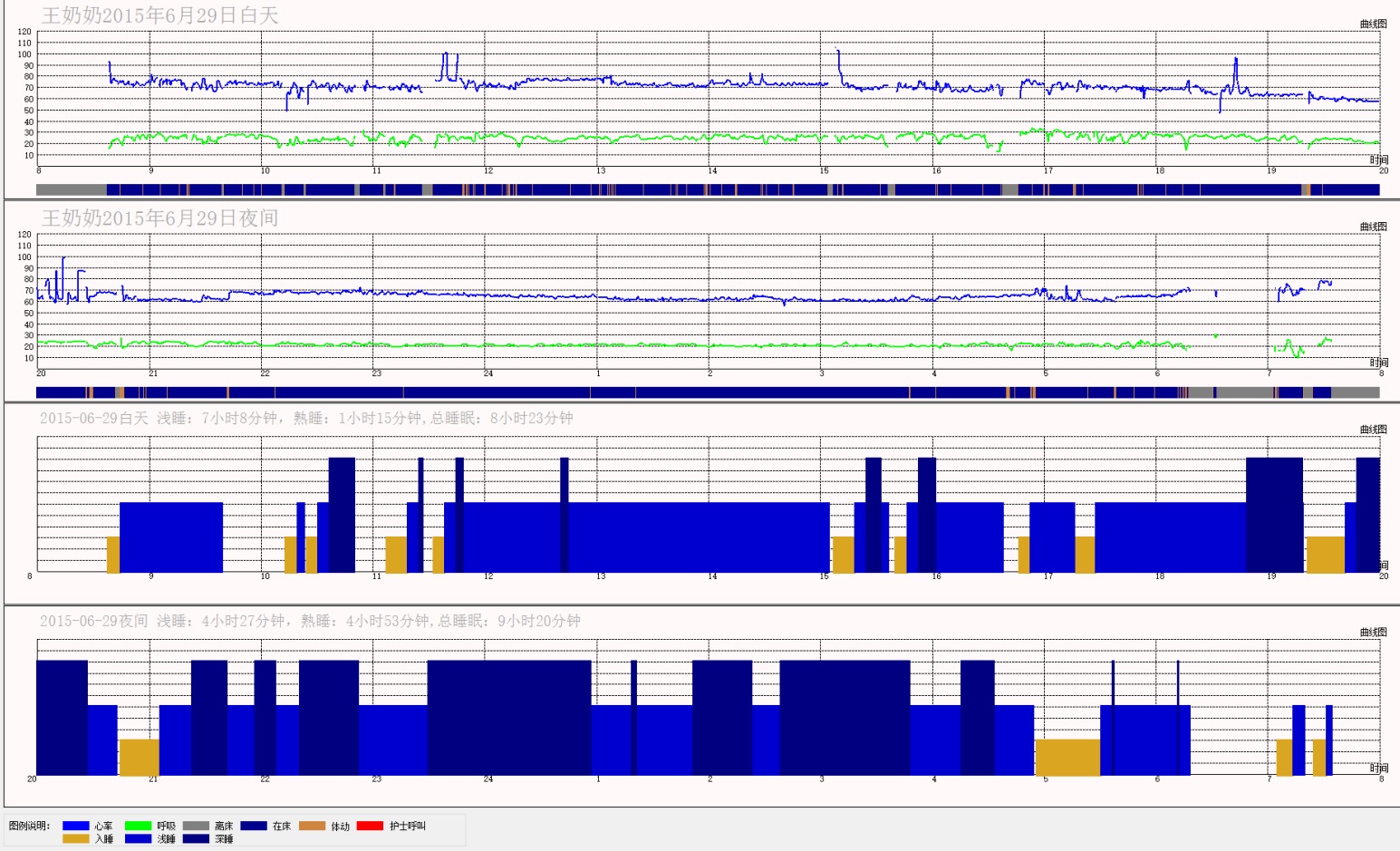This screenshot has height=851, width=1400.
Task: Click the 入睡 legend text
Action: [x=103, y=839]
